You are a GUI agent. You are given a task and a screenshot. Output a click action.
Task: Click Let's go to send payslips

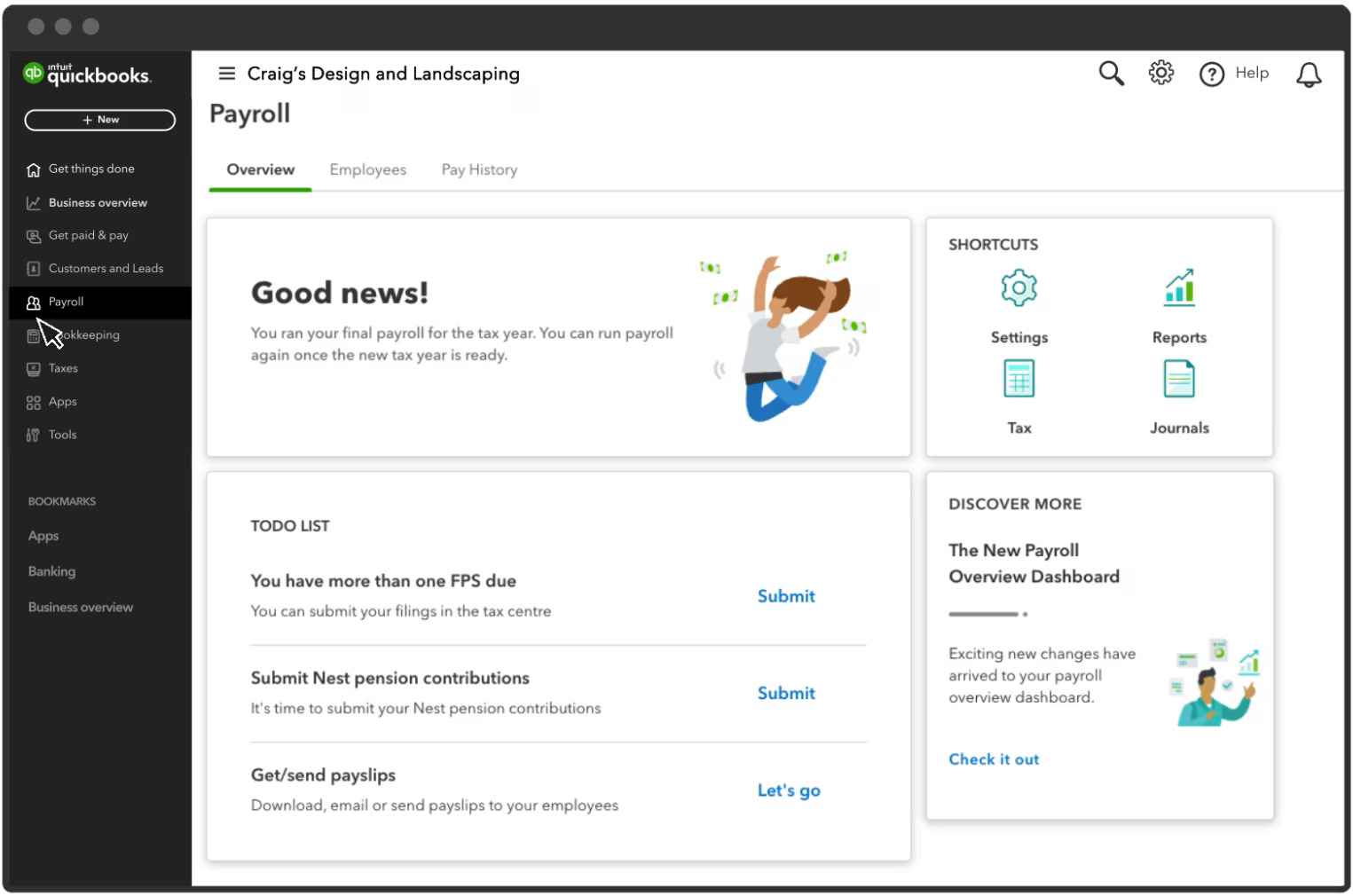(788, 790)
